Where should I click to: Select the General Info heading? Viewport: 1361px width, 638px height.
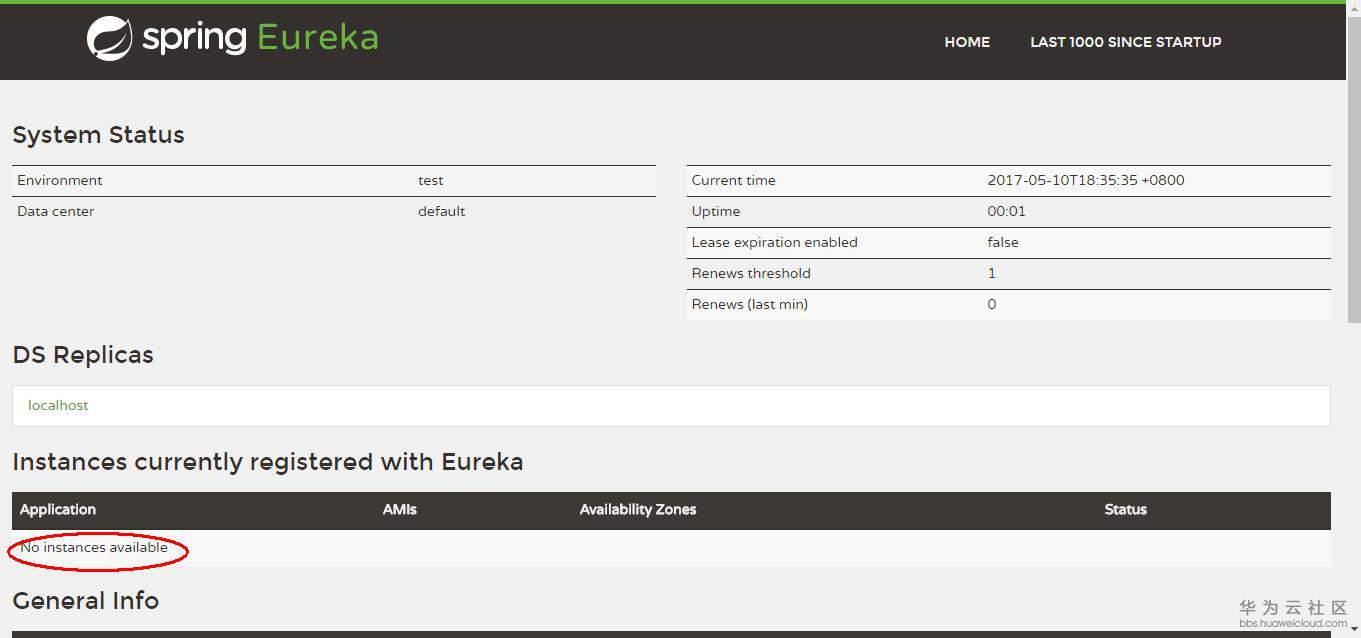(86, 601)
